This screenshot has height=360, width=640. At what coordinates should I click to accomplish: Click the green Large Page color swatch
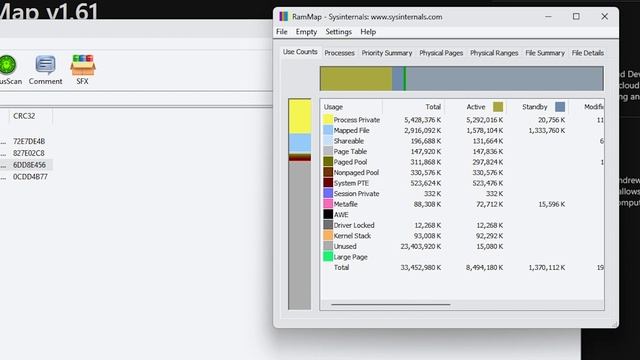(x=328, y=257)
